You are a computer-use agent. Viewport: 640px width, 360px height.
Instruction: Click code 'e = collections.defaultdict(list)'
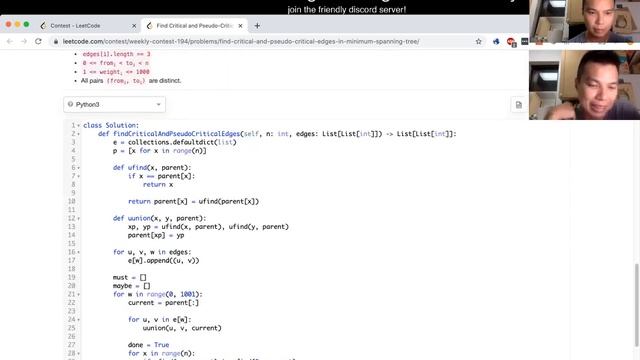(175, 142)
